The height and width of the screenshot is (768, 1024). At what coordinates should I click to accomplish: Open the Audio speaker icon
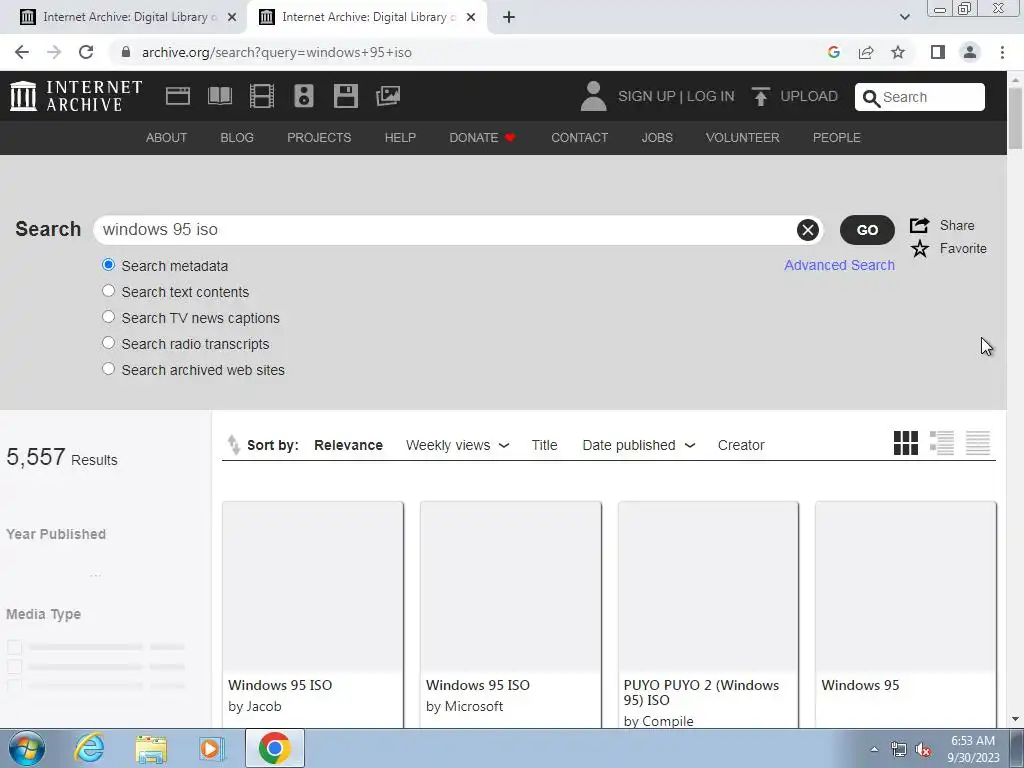tap(304, 96)
